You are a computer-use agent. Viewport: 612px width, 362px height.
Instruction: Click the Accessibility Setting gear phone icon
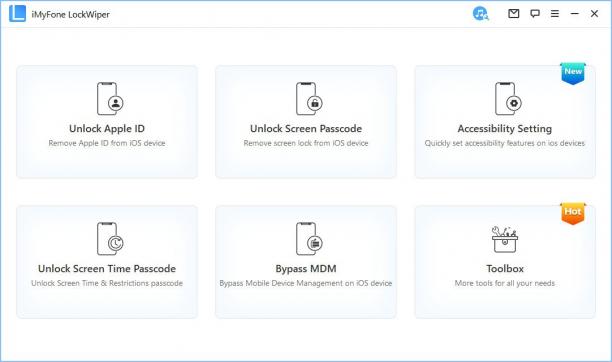[x=508, y=99]
